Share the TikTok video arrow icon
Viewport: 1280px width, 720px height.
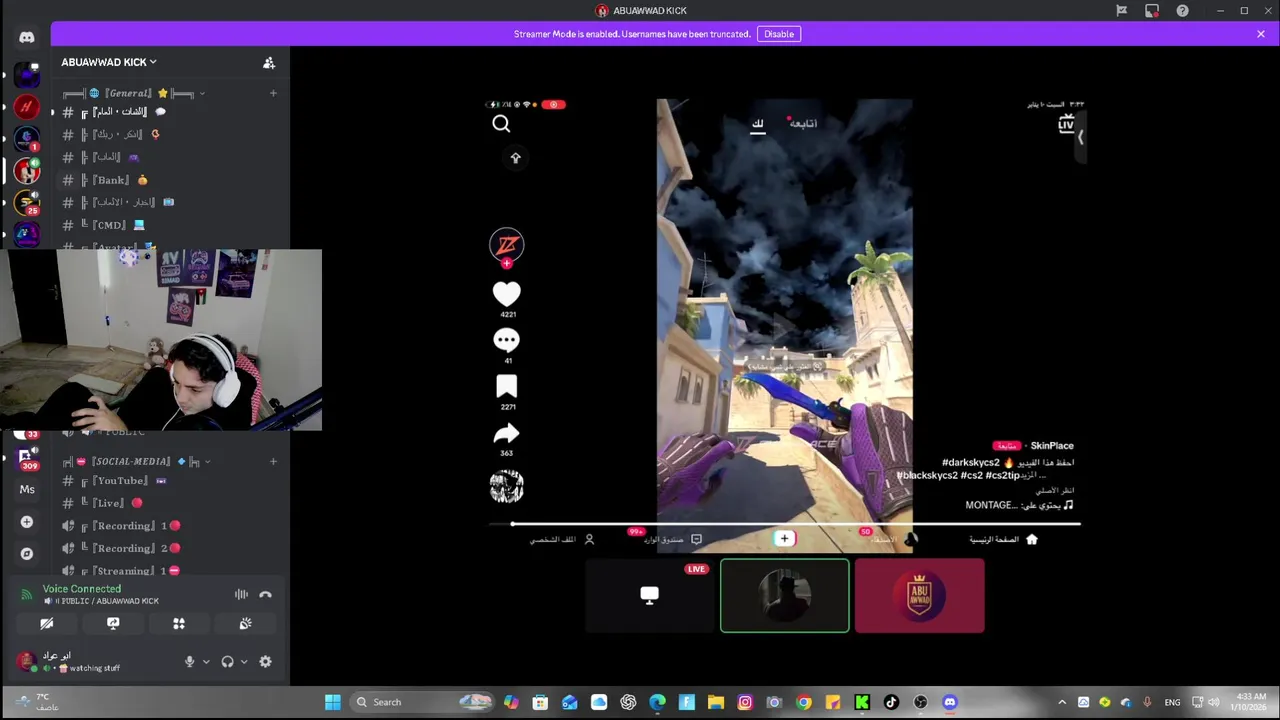(x=506, y=433)
